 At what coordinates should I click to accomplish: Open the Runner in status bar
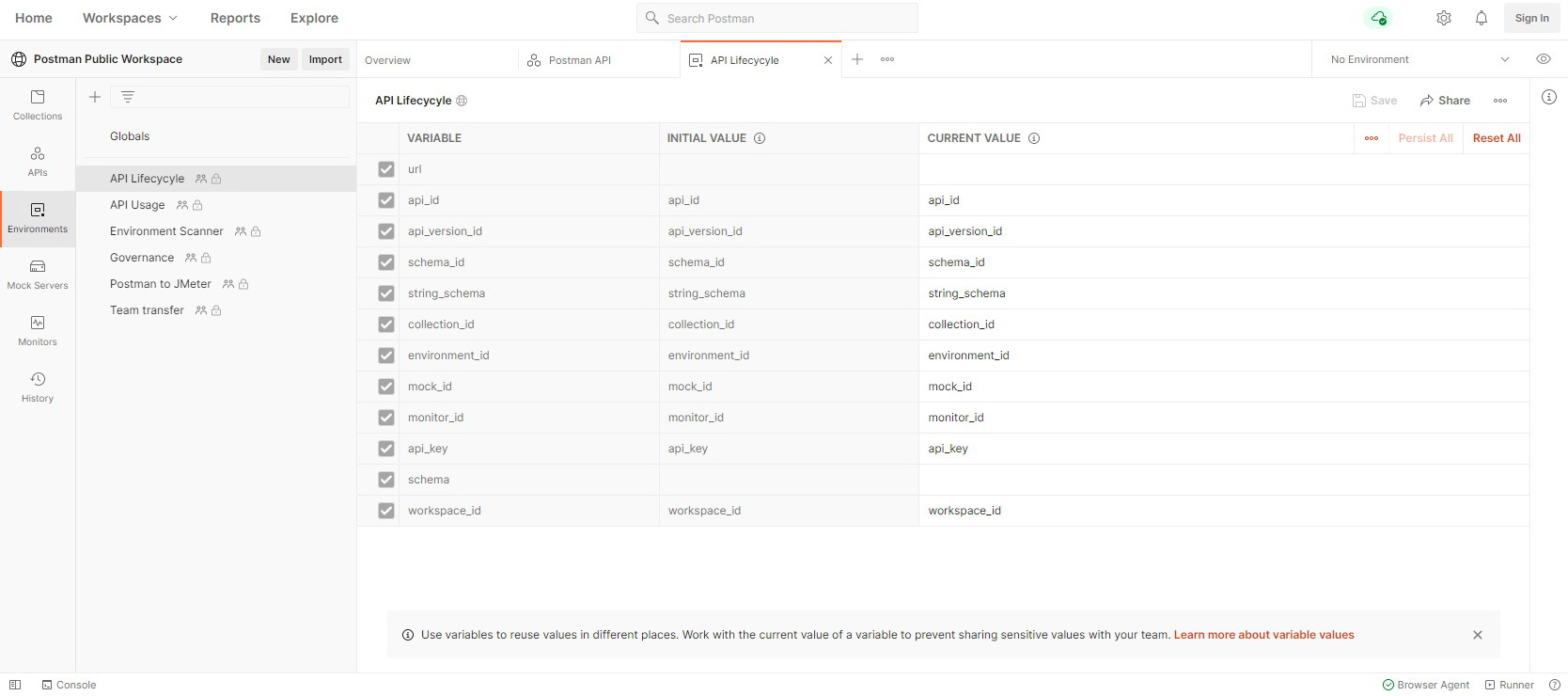1510,685
